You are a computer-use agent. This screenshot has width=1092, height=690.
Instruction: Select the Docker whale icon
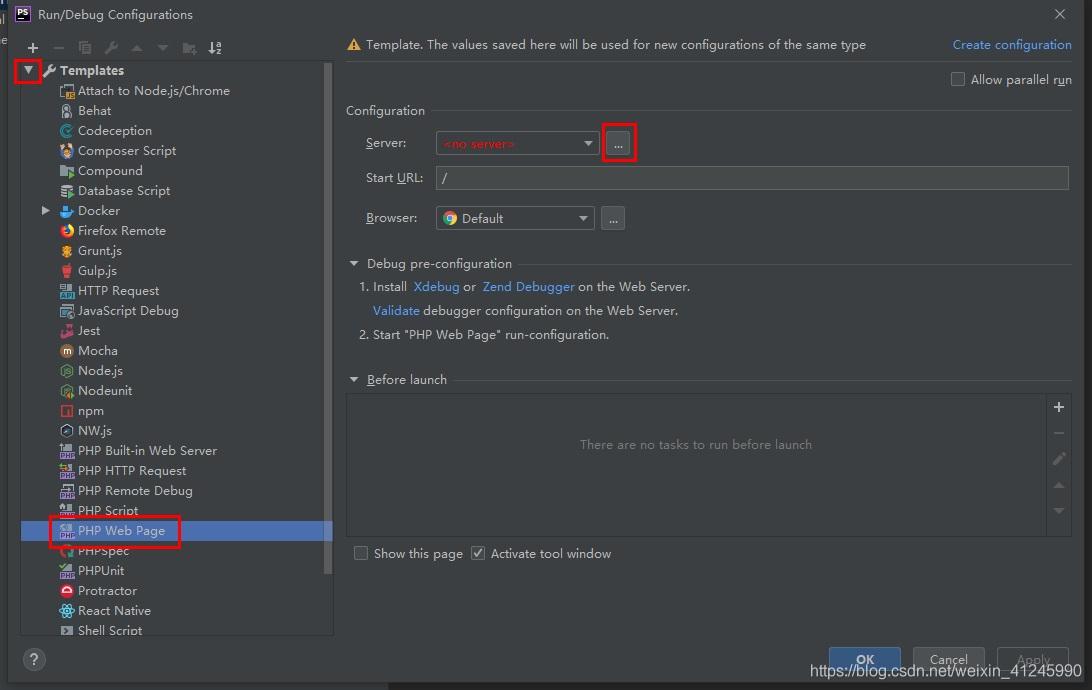[67, 211]
